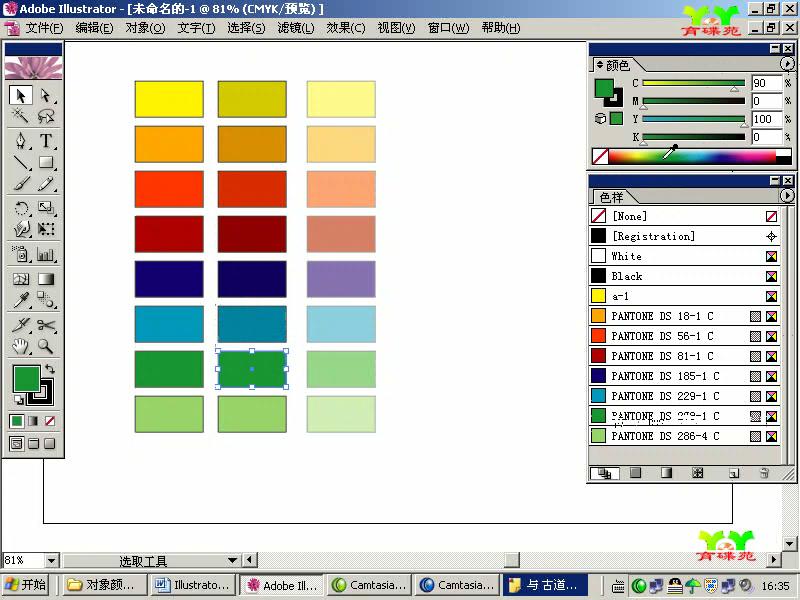This screenshot has height=600, width=800.
Task: Select the Warp tool
Action: point(21,229)
